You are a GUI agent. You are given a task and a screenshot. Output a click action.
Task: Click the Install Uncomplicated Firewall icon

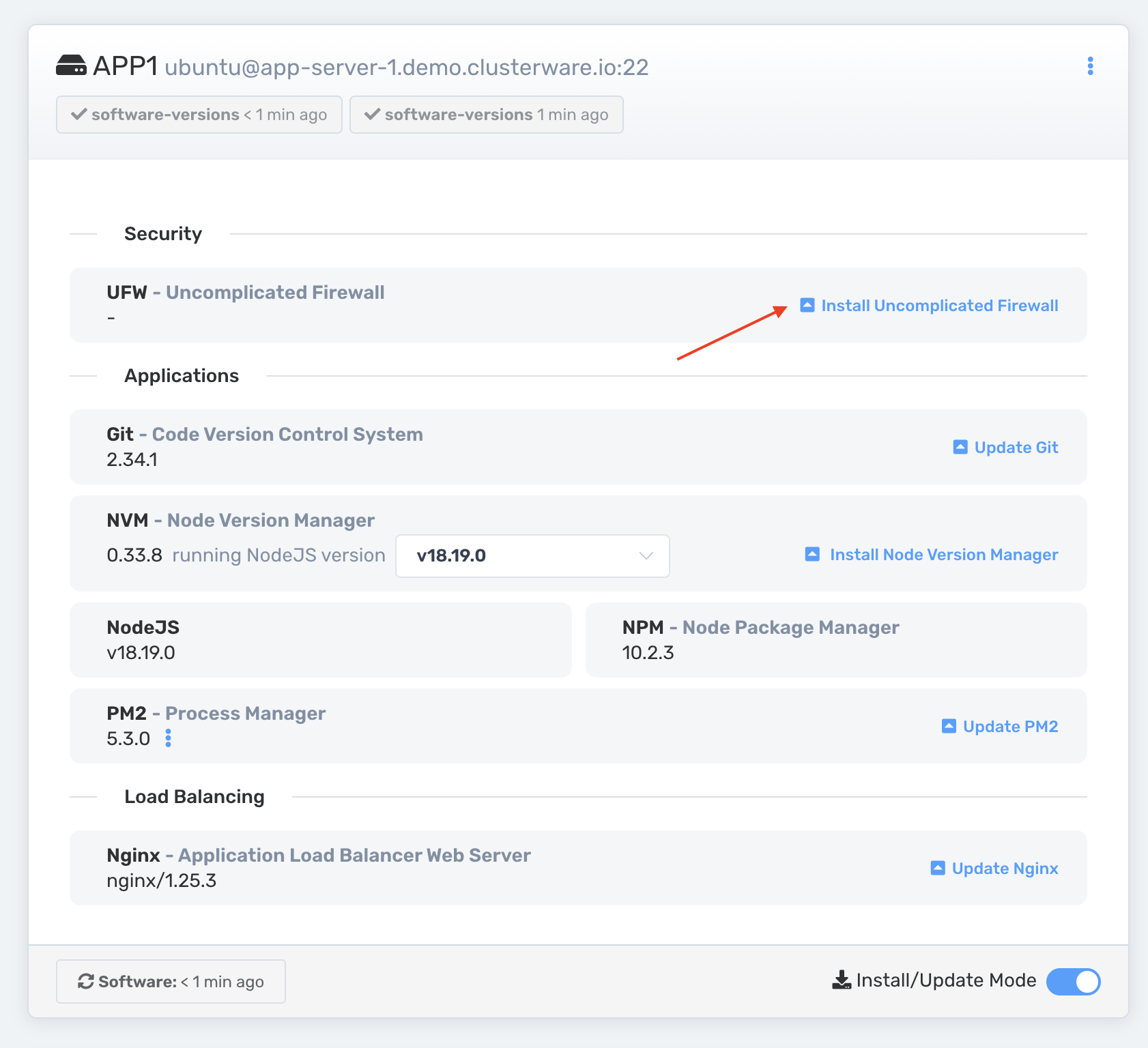(x=807, y=305)
